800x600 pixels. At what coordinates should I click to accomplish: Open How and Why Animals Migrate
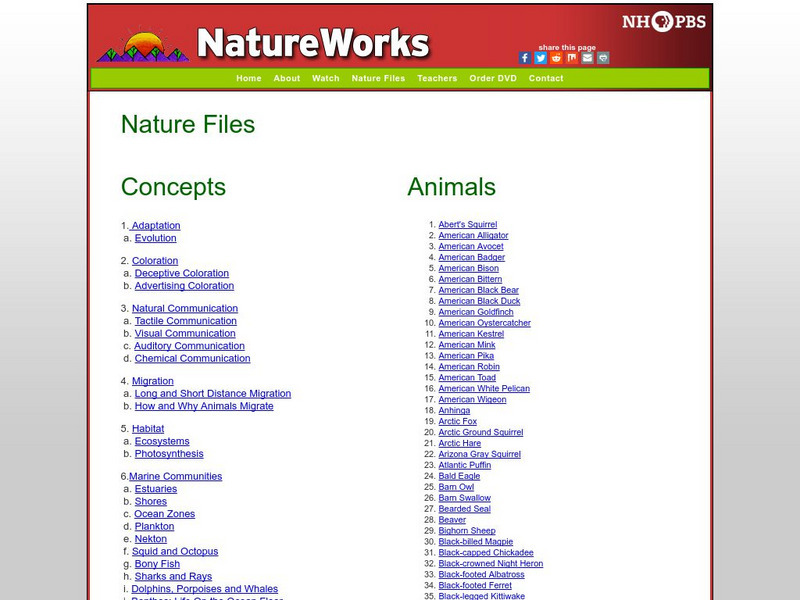(204, 406)
